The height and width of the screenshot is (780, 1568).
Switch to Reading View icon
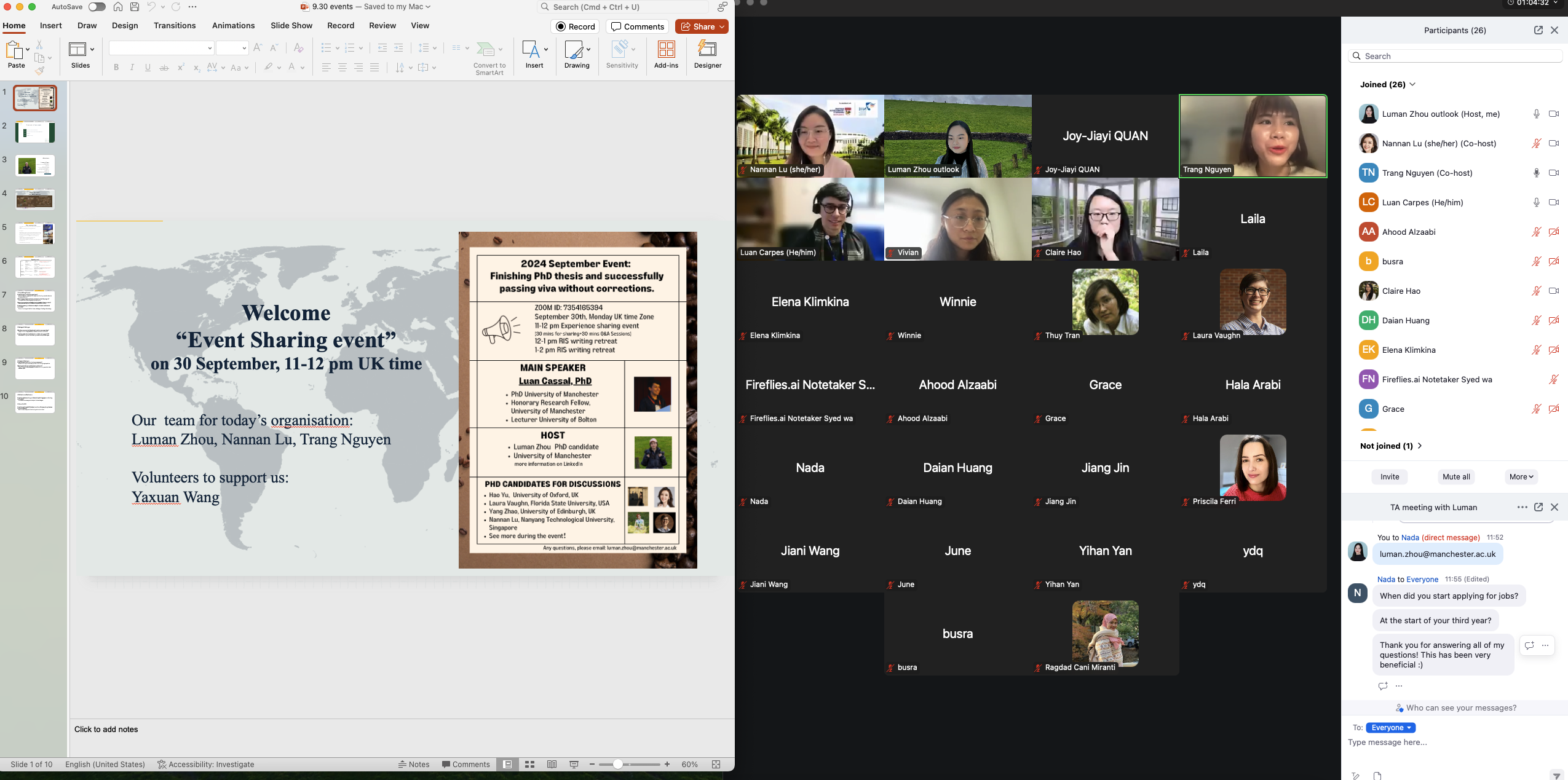(x=552, y=764)
